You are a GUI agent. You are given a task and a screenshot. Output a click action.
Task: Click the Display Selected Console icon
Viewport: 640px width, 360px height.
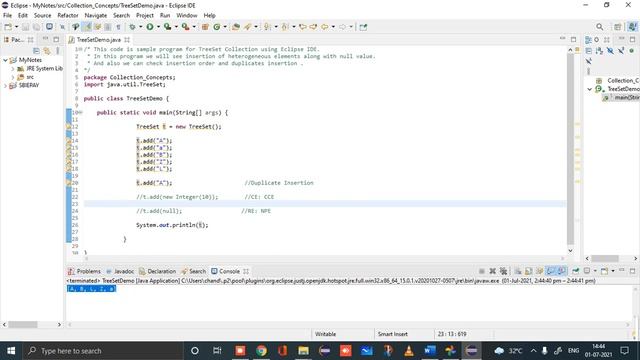click(587, 271)
